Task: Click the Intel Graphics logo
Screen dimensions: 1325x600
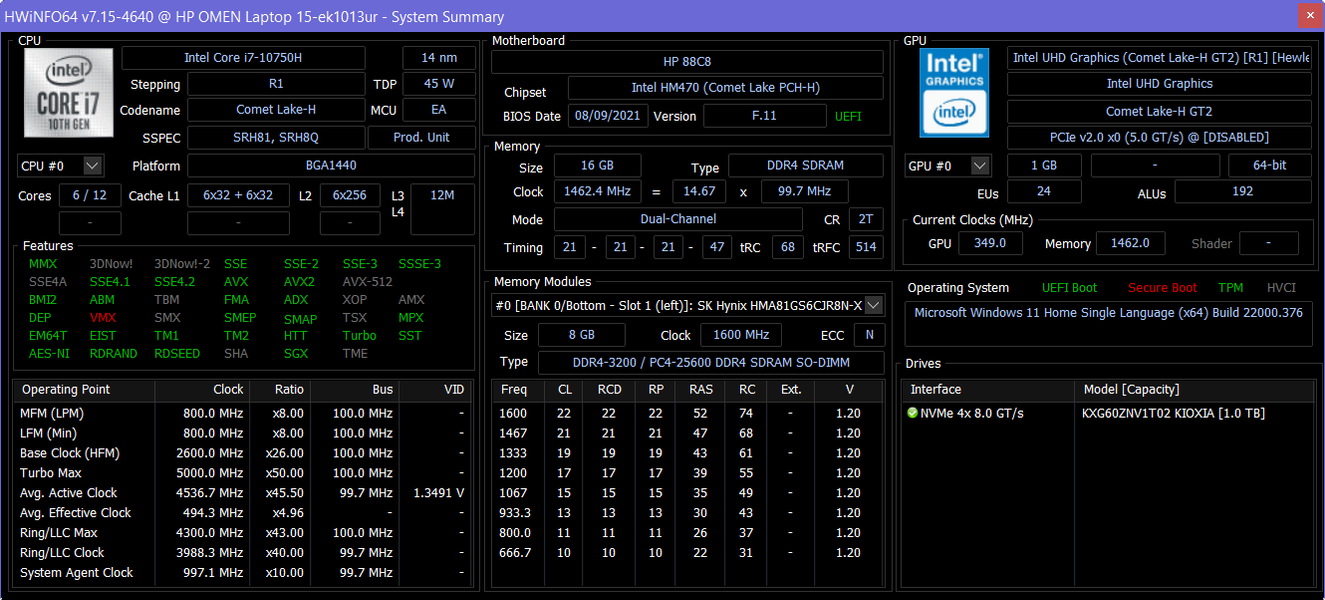Action: (x=954, y=93)
